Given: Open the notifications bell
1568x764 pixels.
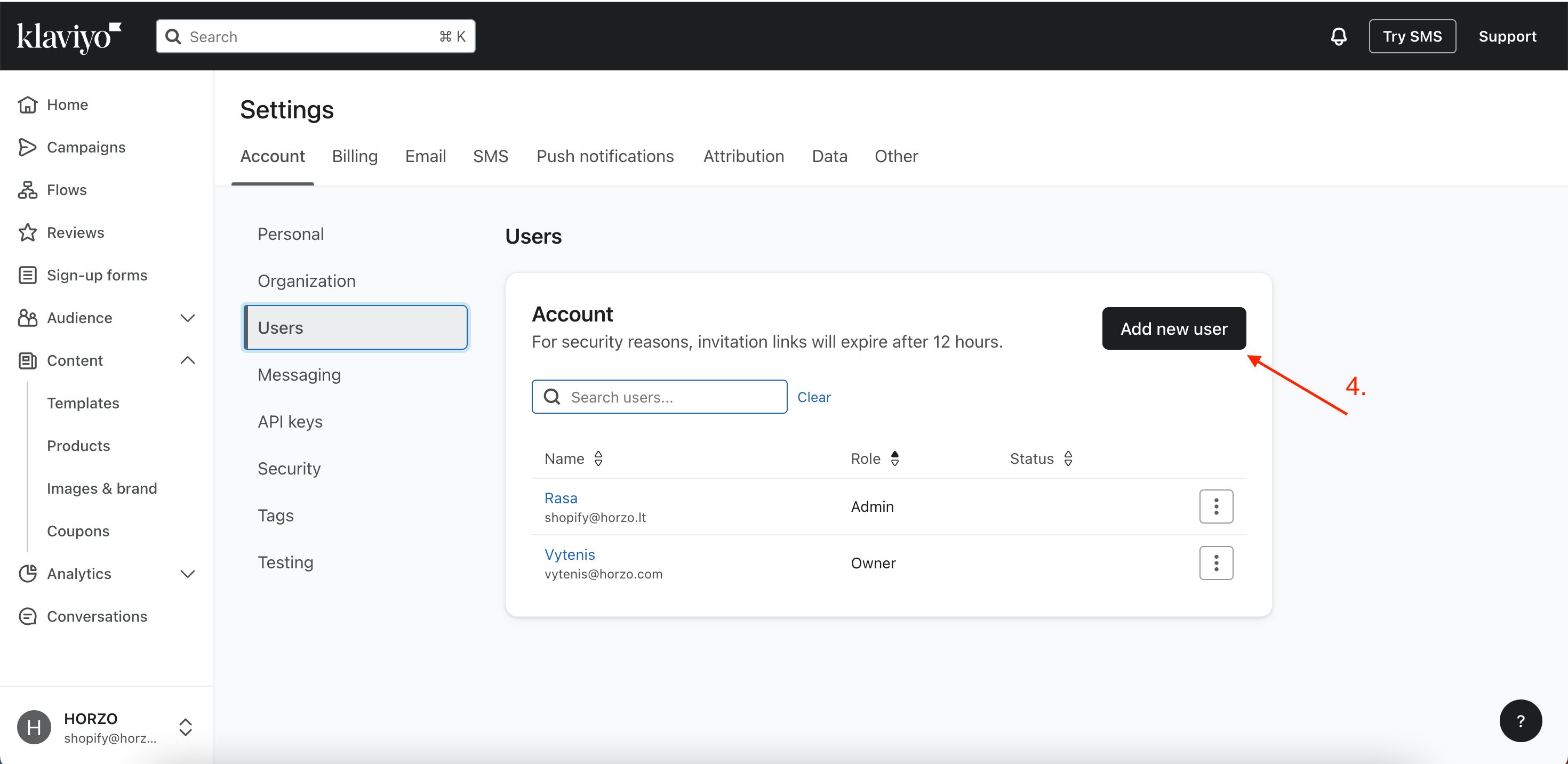Looking at the screenshot, I should (x=1338, y=36).
